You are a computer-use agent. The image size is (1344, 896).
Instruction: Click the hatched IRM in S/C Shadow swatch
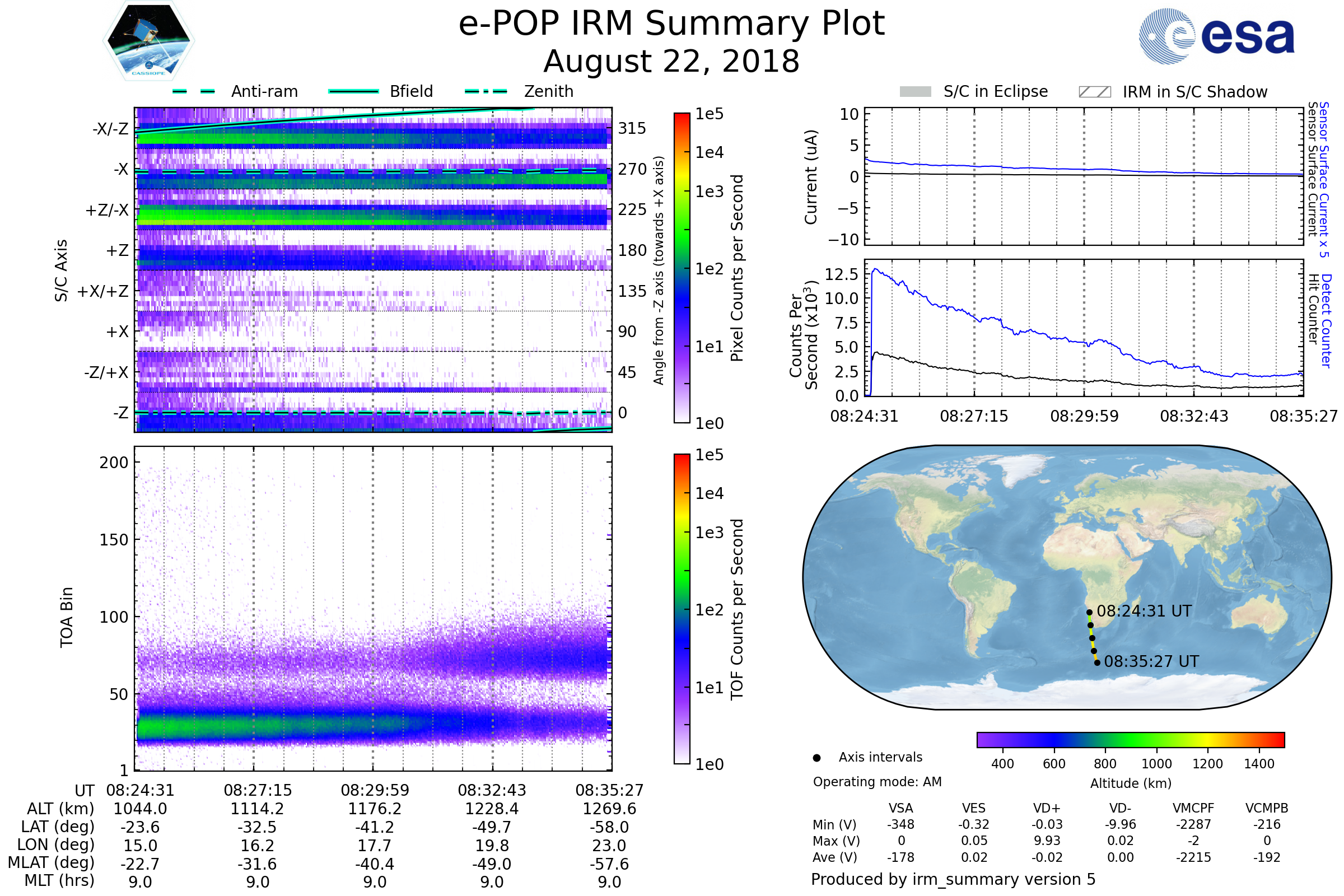tap(1095, 92)
